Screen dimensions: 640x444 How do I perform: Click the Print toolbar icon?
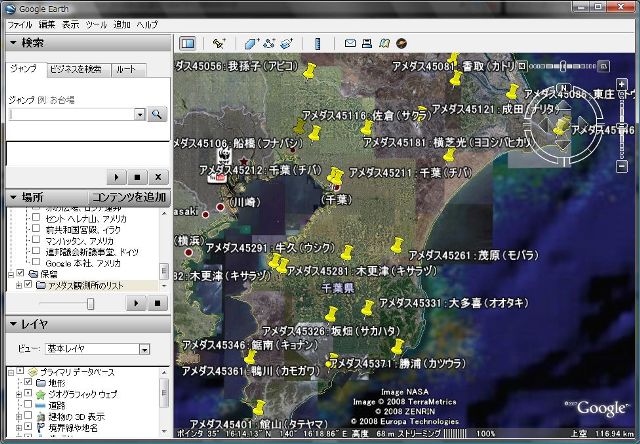[x=367, y=43]
